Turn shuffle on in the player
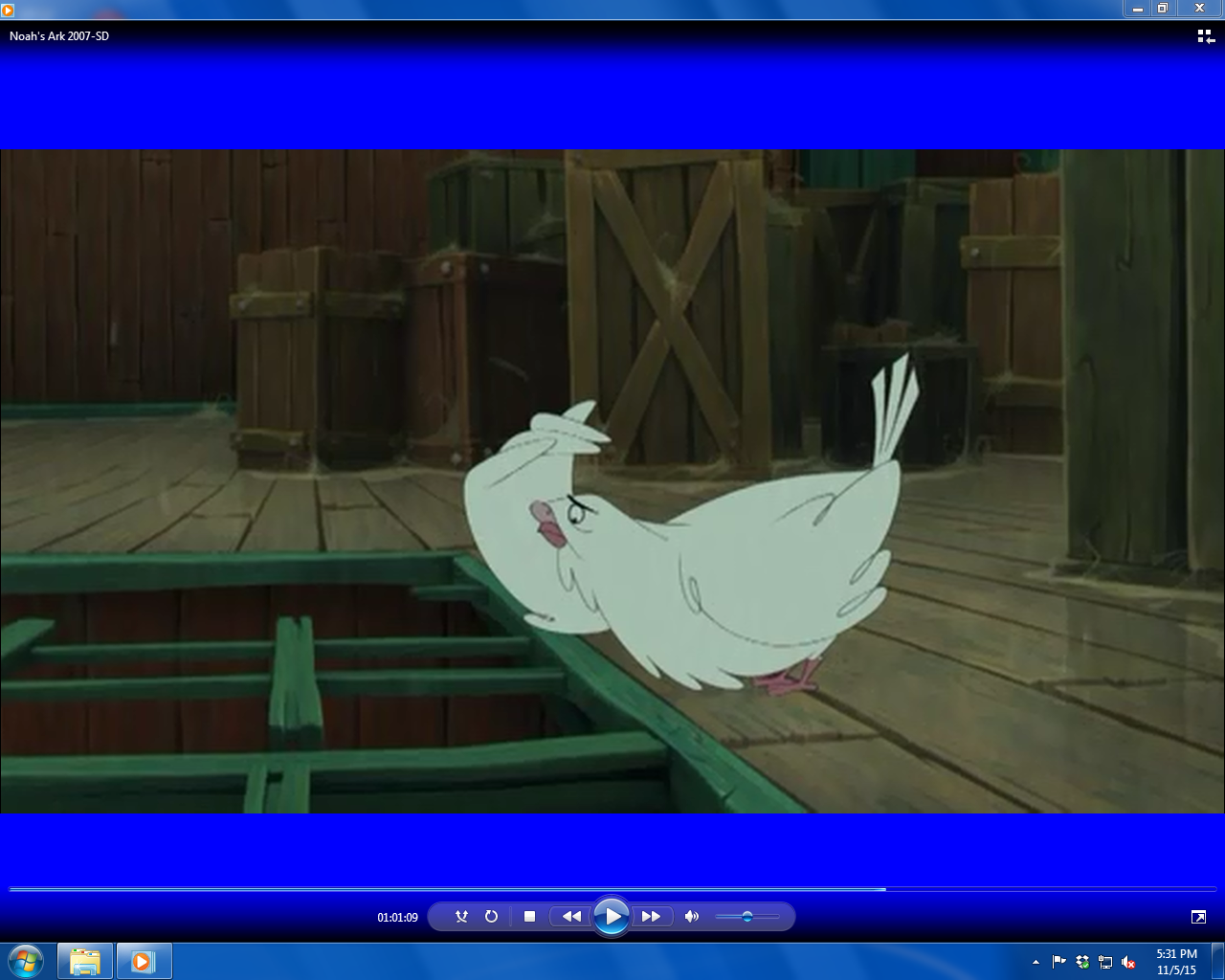 pos(461,917)
